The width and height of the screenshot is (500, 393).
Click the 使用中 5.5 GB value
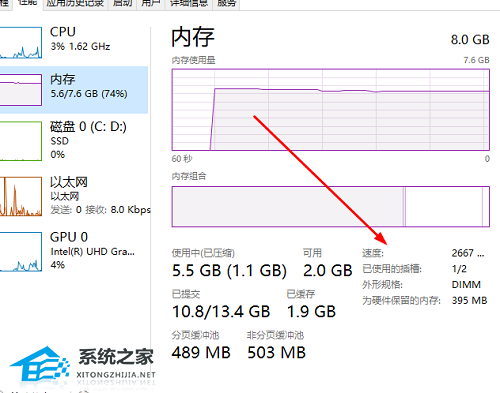coord(229,270)
